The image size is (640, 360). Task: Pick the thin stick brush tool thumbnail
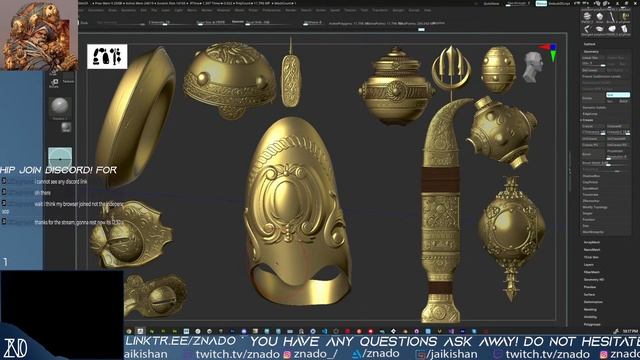612,17
